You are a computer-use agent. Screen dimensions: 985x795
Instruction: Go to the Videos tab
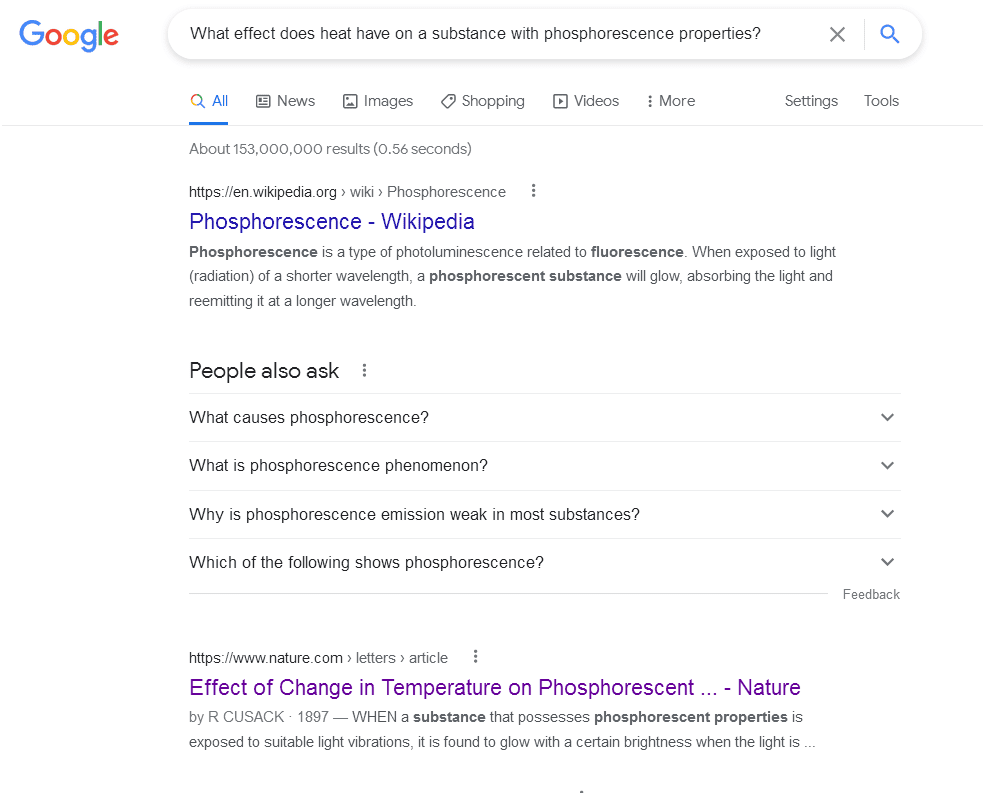pyautogui.click(x=586, y=101)
